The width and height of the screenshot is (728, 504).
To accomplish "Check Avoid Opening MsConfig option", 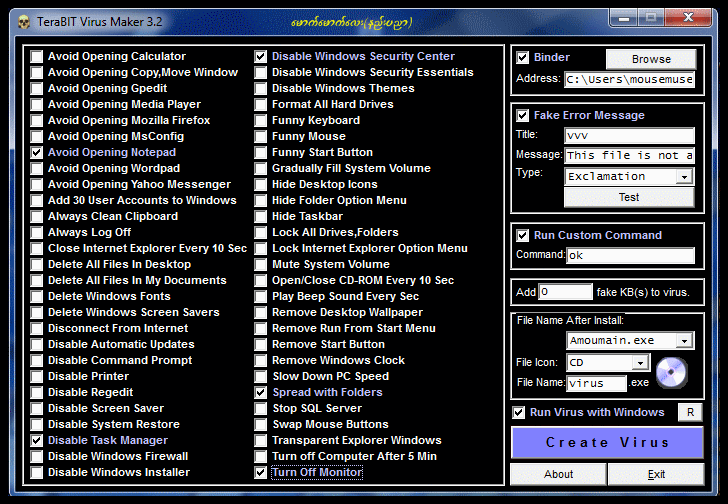I will (x=37, y=136).
